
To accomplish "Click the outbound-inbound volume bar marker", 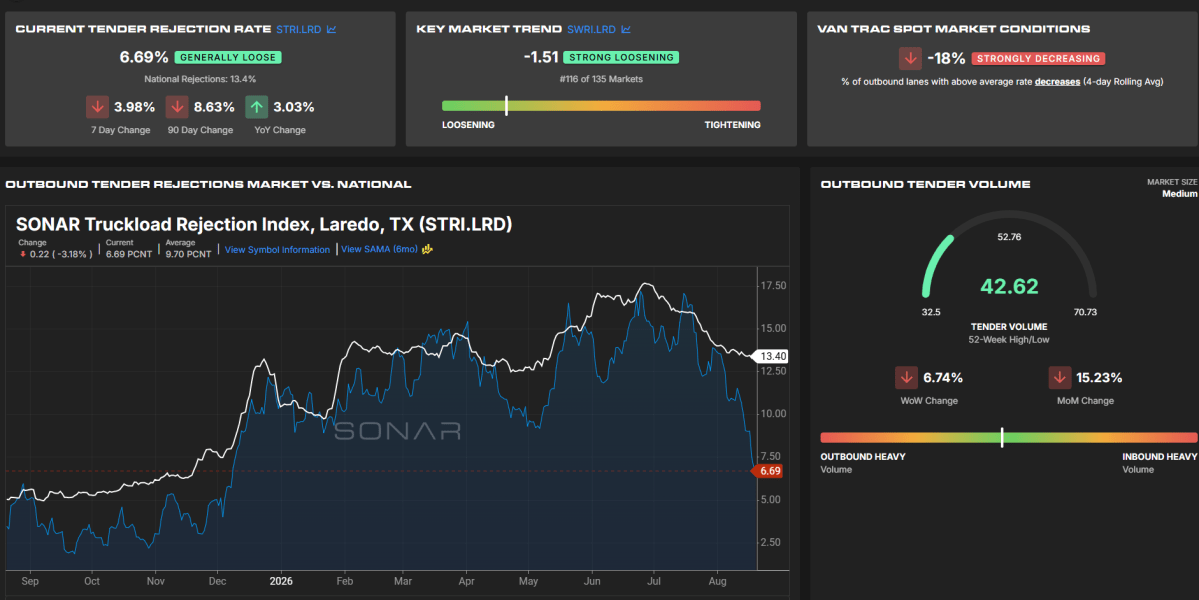I will pos(1002,437).
